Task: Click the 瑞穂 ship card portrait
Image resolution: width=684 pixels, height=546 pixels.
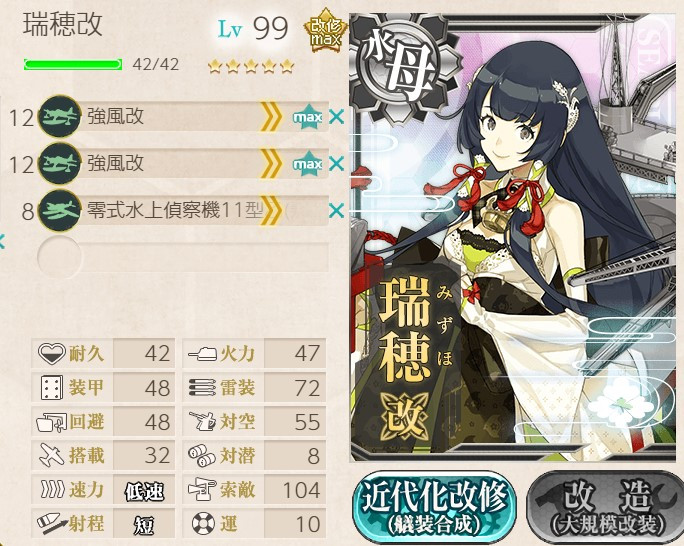Action: [x=516, y=238]
